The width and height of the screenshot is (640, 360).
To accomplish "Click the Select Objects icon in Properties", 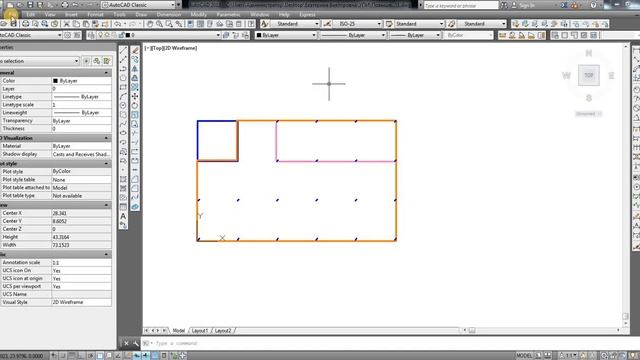I will (96, 61).
